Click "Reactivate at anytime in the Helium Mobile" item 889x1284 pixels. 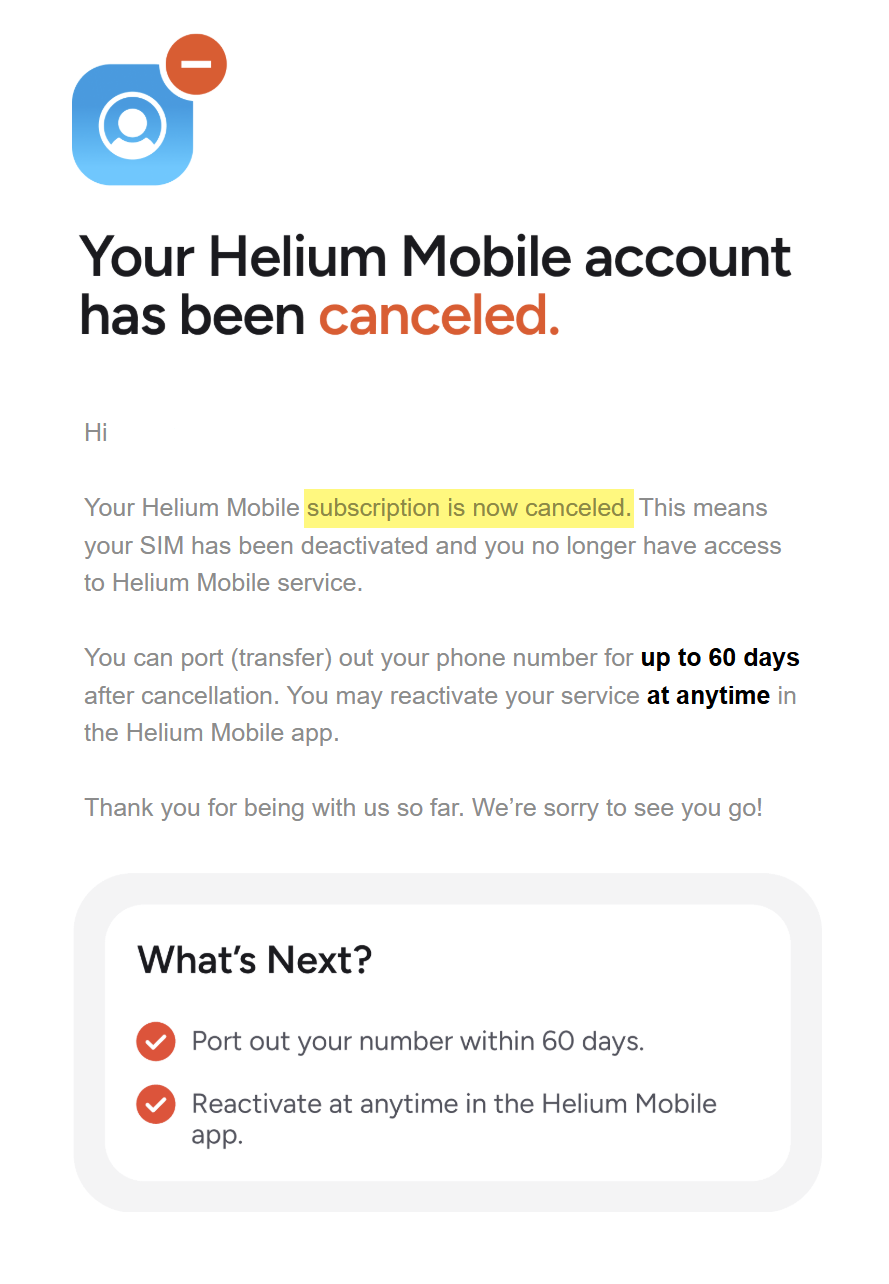point(454,1104)
